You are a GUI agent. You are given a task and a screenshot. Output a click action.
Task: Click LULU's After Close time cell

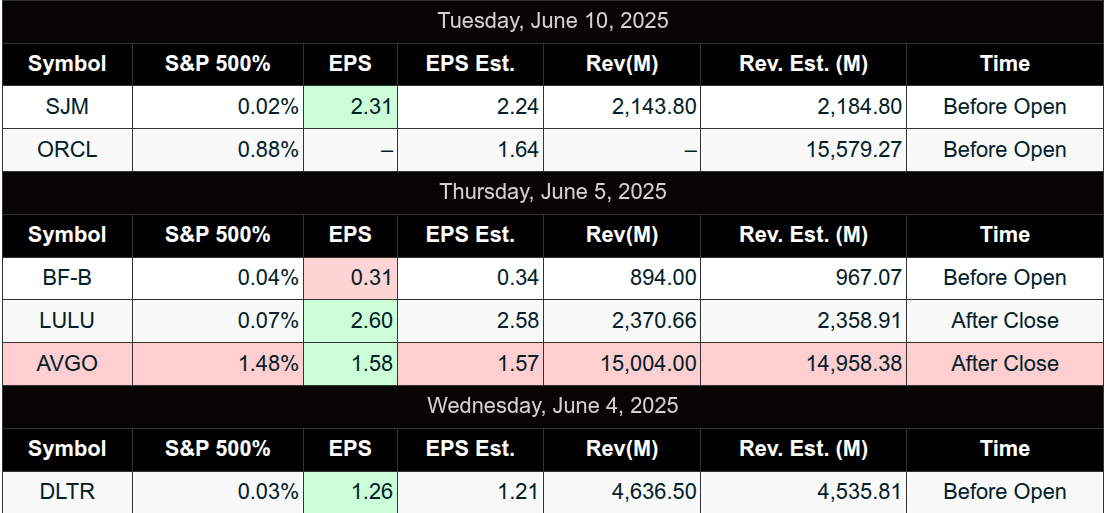[1005, 321]
